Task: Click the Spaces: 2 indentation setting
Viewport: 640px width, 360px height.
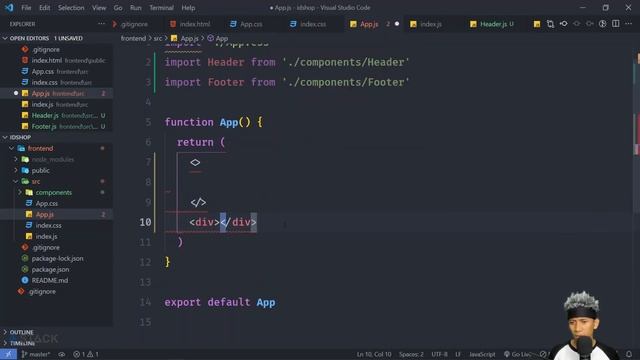Action: (x=411, y=354)
